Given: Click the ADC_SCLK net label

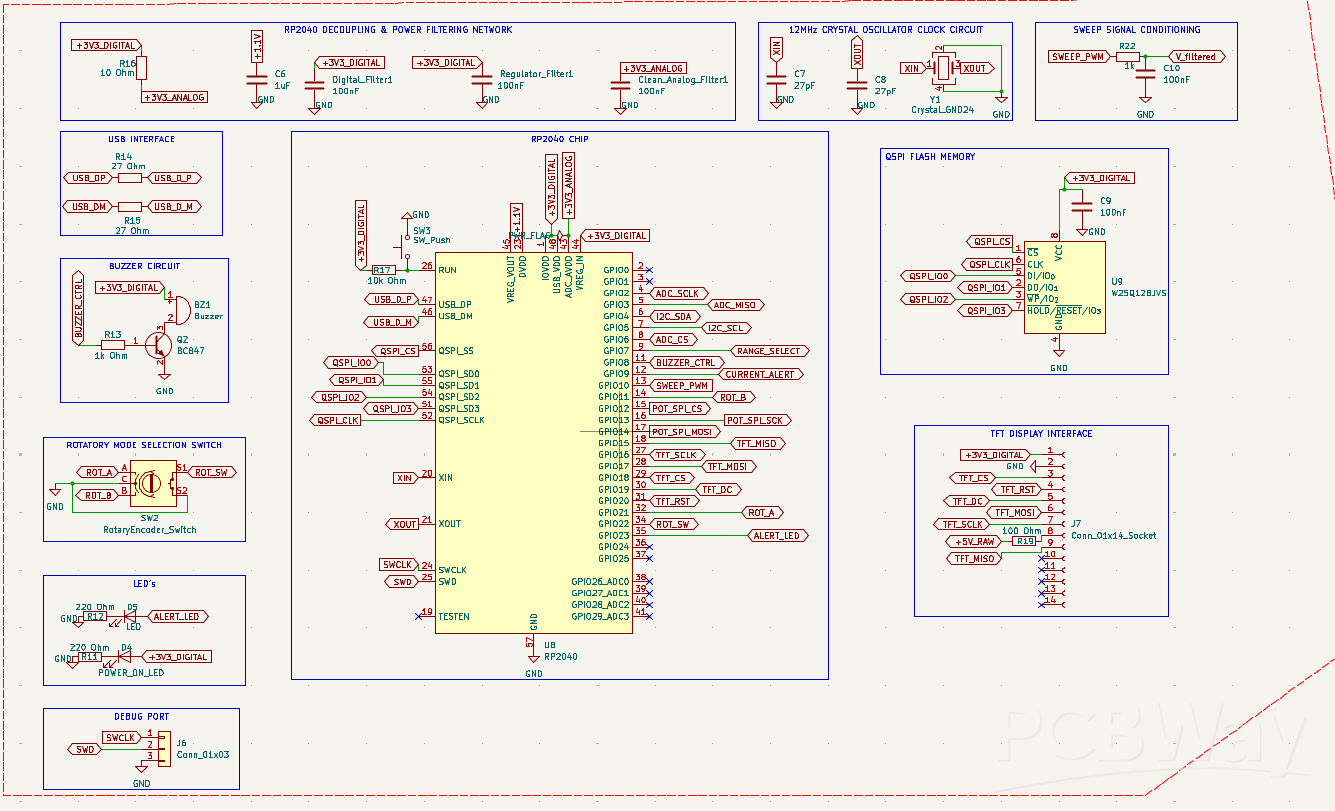Looking at the screenshot, I should tap(680, 294).
